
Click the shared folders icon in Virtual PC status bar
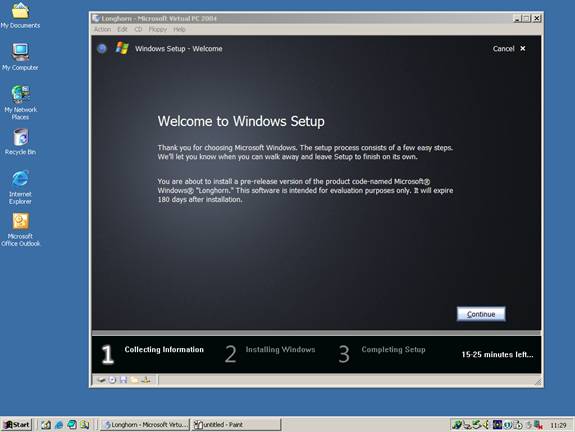[x=134, y=380]
